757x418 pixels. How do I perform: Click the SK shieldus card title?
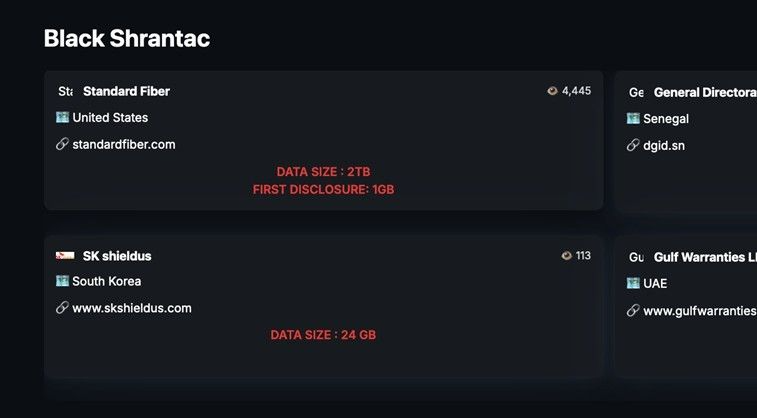point(117,256)
